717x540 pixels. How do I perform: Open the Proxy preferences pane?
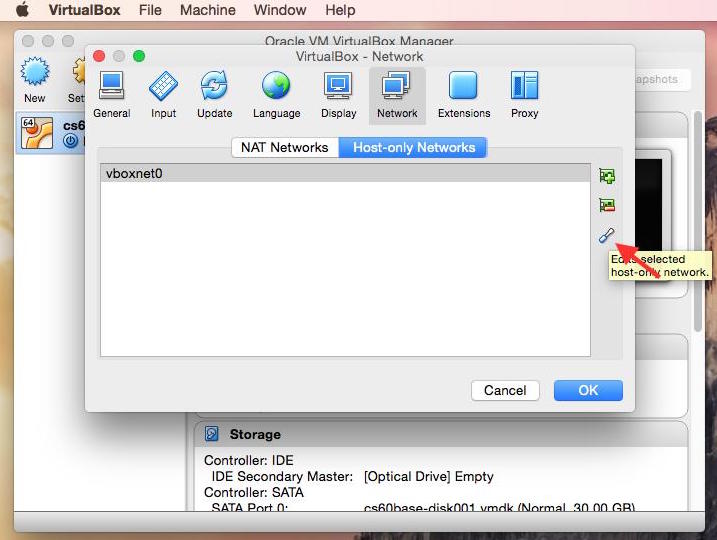coord(524,95)
